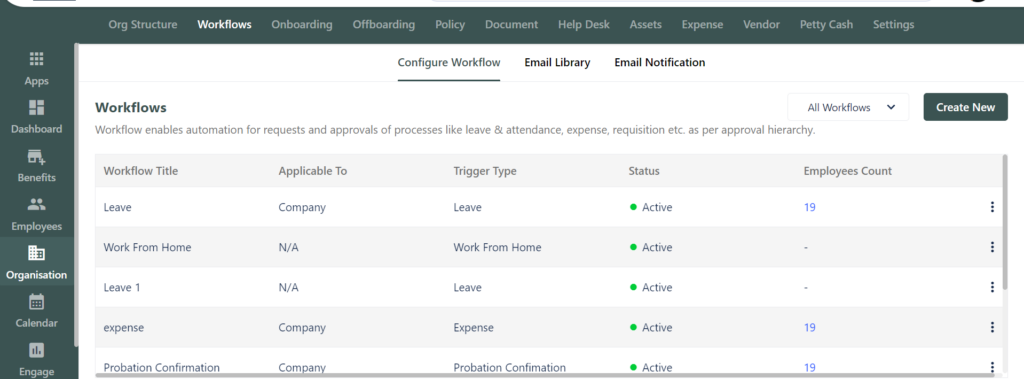This screenshot has height=379, width=1024.
Task: Select the Leave 1 workflow title
Action: click(122, 288)
